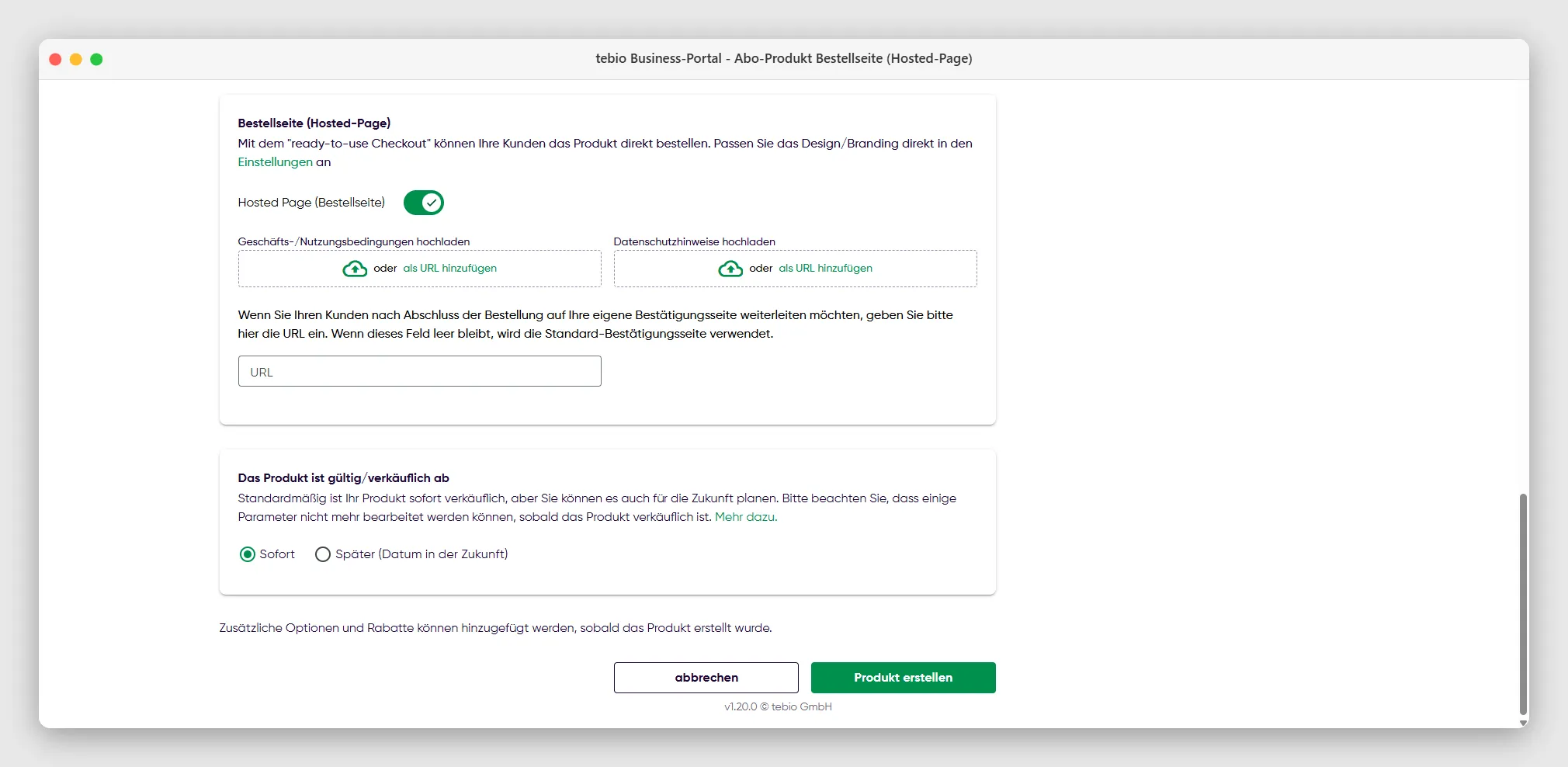1568x767 pixels.
Task: Click 'als URL hinzufügen' for Geschäftsbedingungen
Action: pos(450,268)
